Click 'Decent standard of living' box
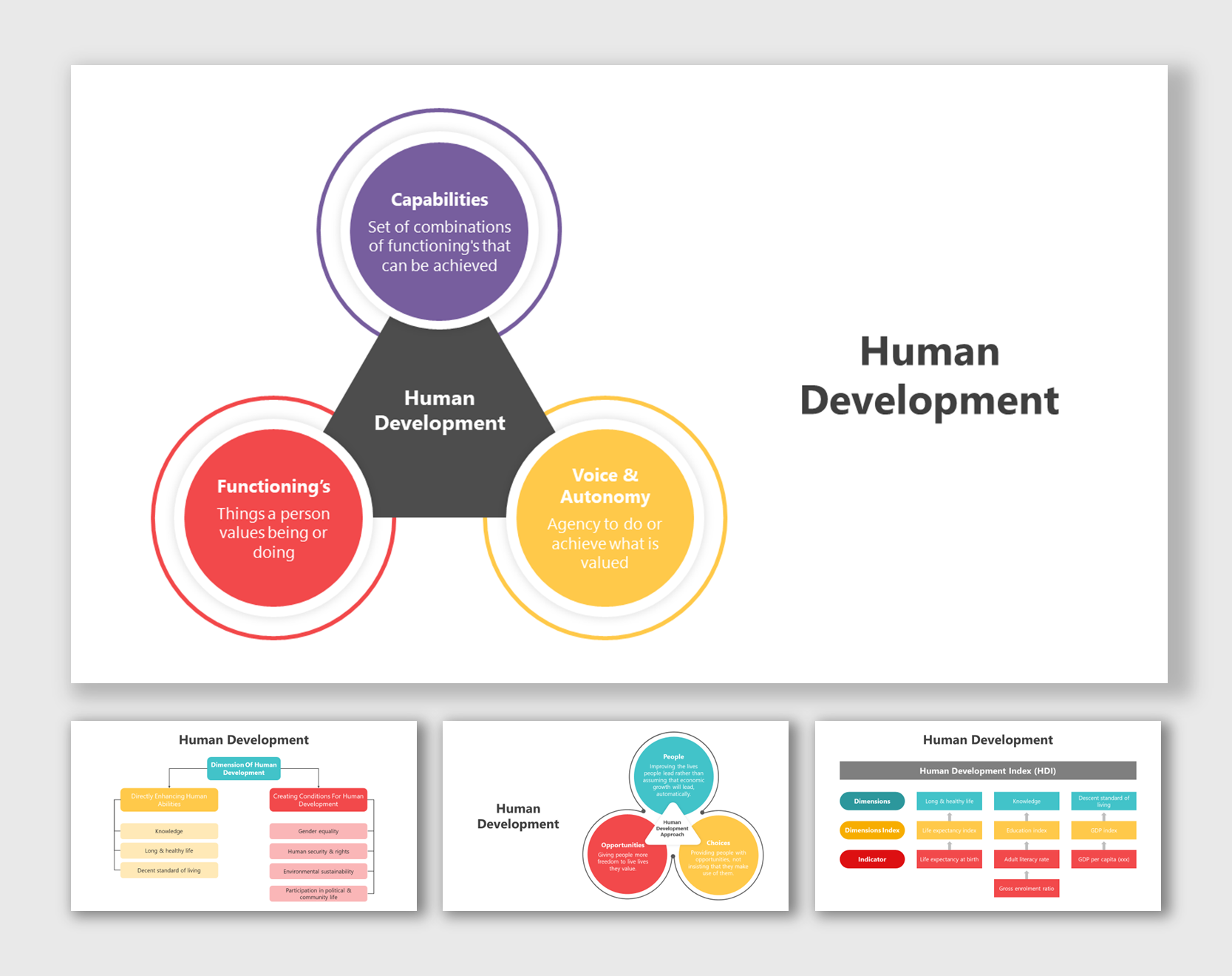 (169, 870)
